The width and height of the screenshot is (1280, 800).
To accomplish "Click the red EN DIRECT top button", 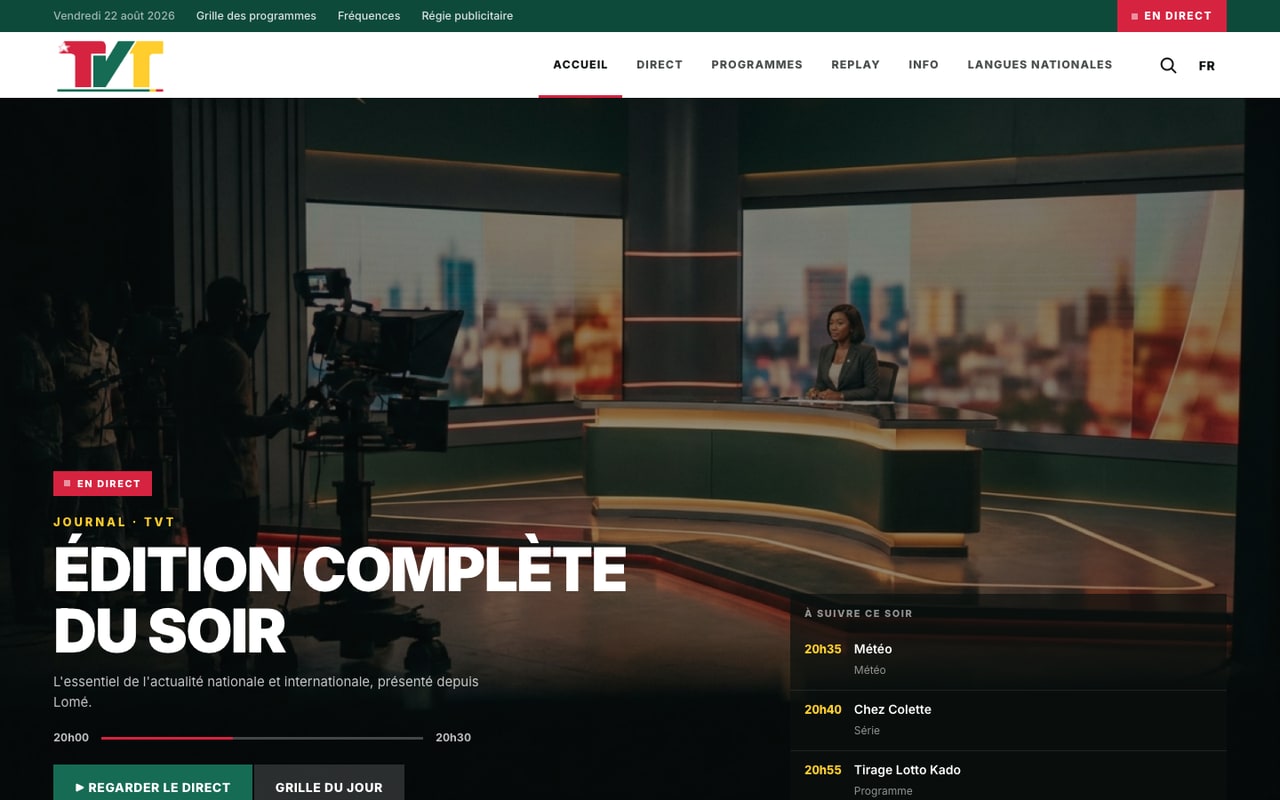I will click(1171, 16).
